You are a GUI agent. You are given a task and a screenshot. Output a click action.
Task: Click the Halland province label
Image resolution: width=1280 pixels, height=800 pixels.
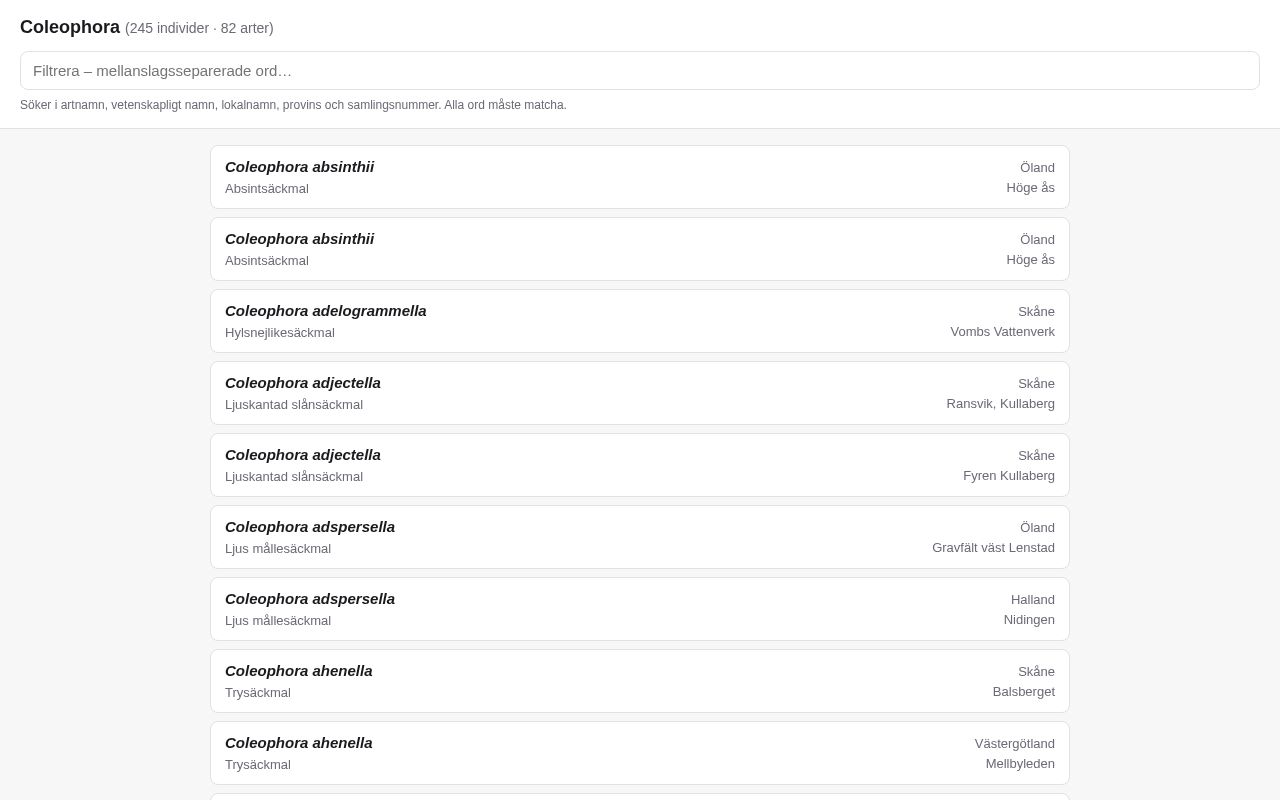tap(1033, 600)
